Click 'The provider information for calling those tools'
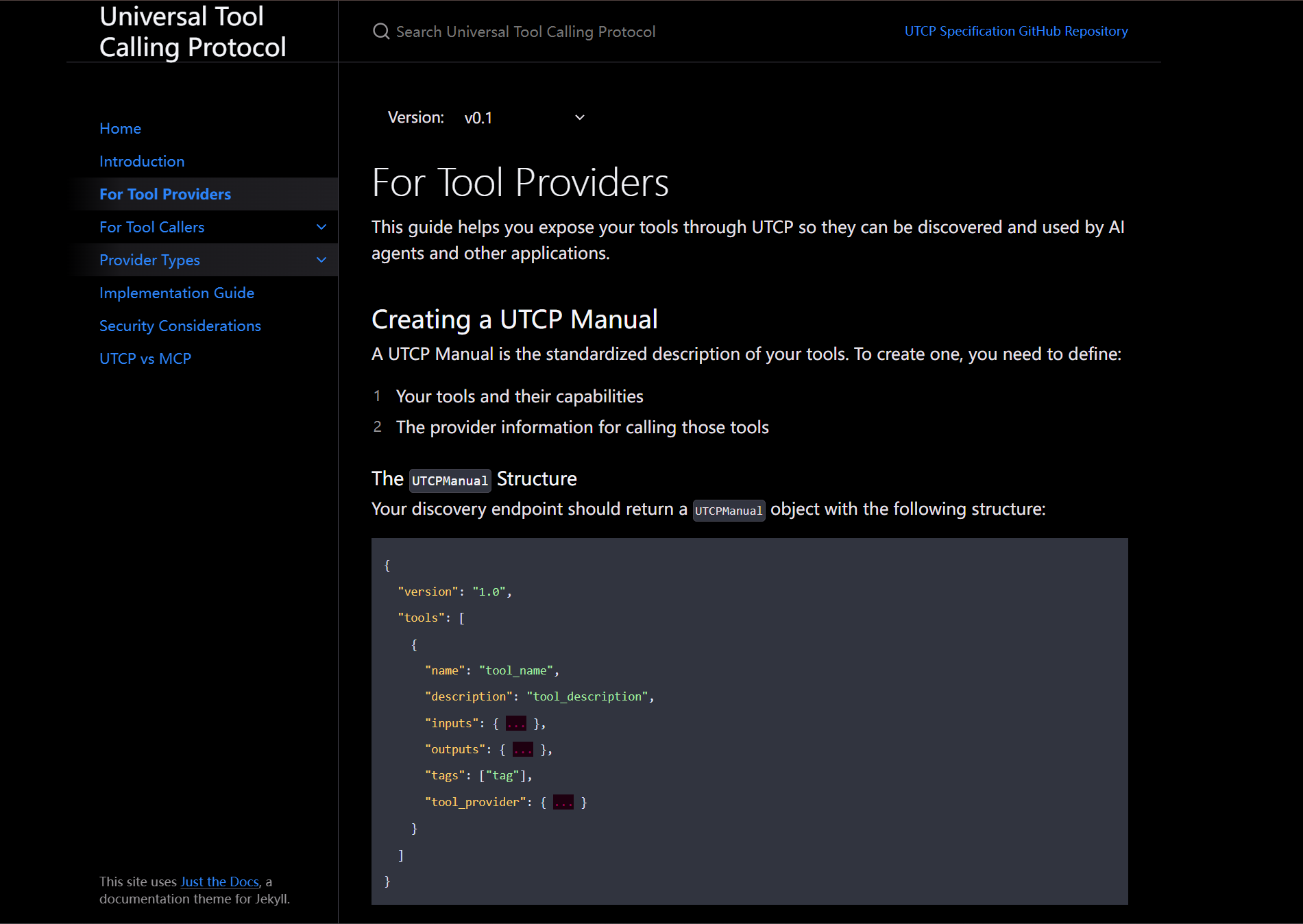1303x924 pixels. click(583, 427)
